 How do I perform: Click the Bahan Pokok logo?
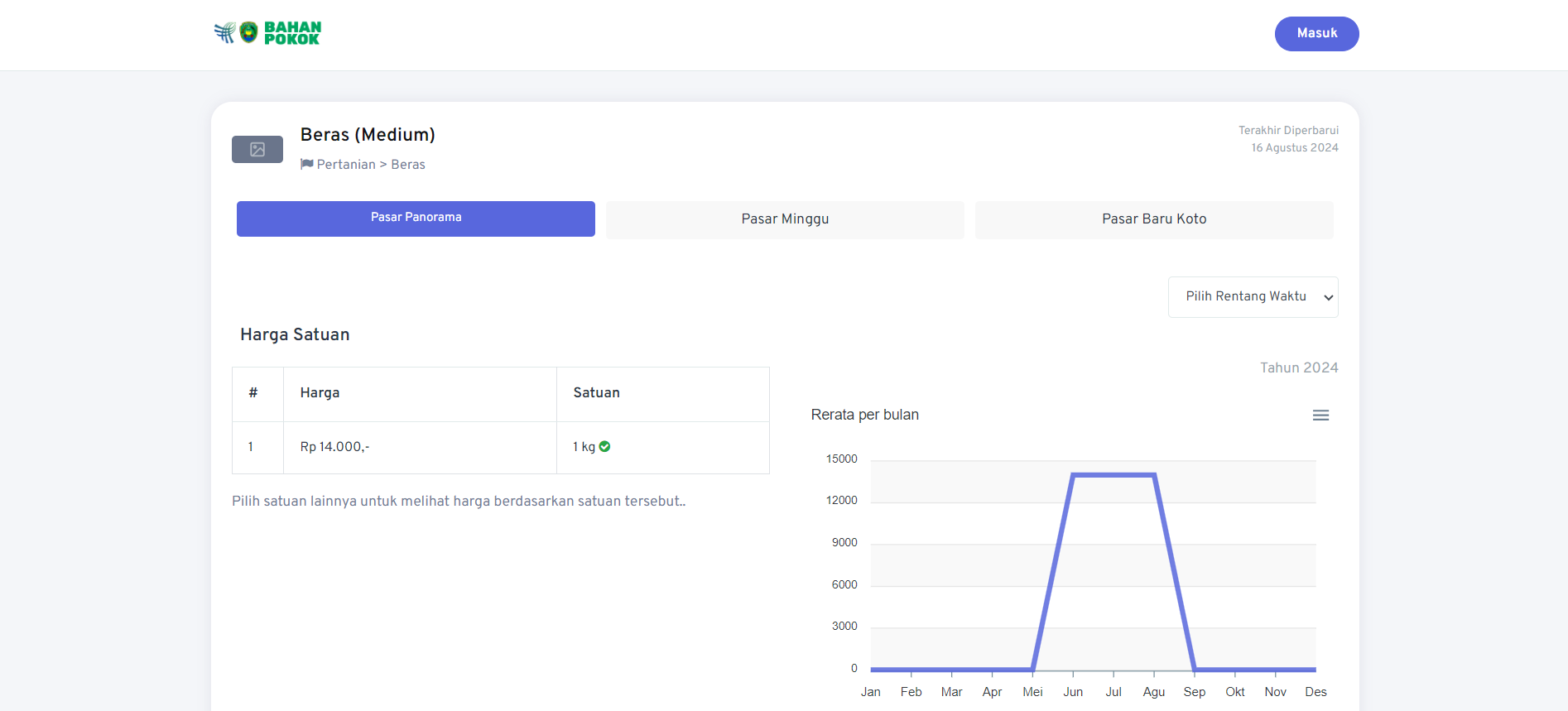(267, 33)
